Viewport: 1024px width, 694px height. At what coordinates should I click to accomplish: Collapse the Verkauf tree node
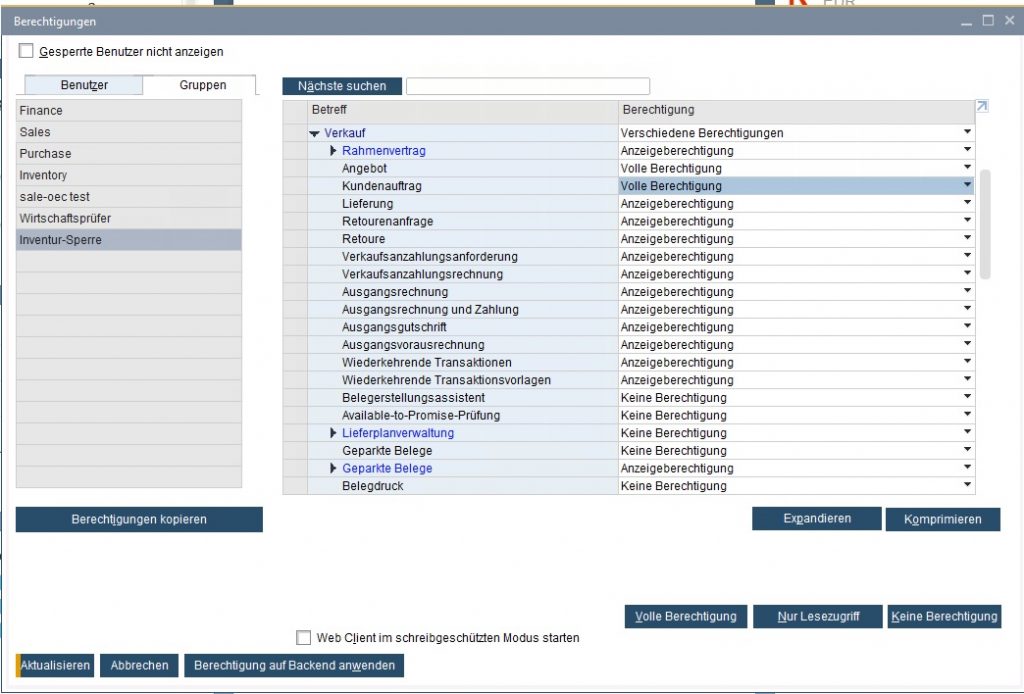[x=314, y=133]
